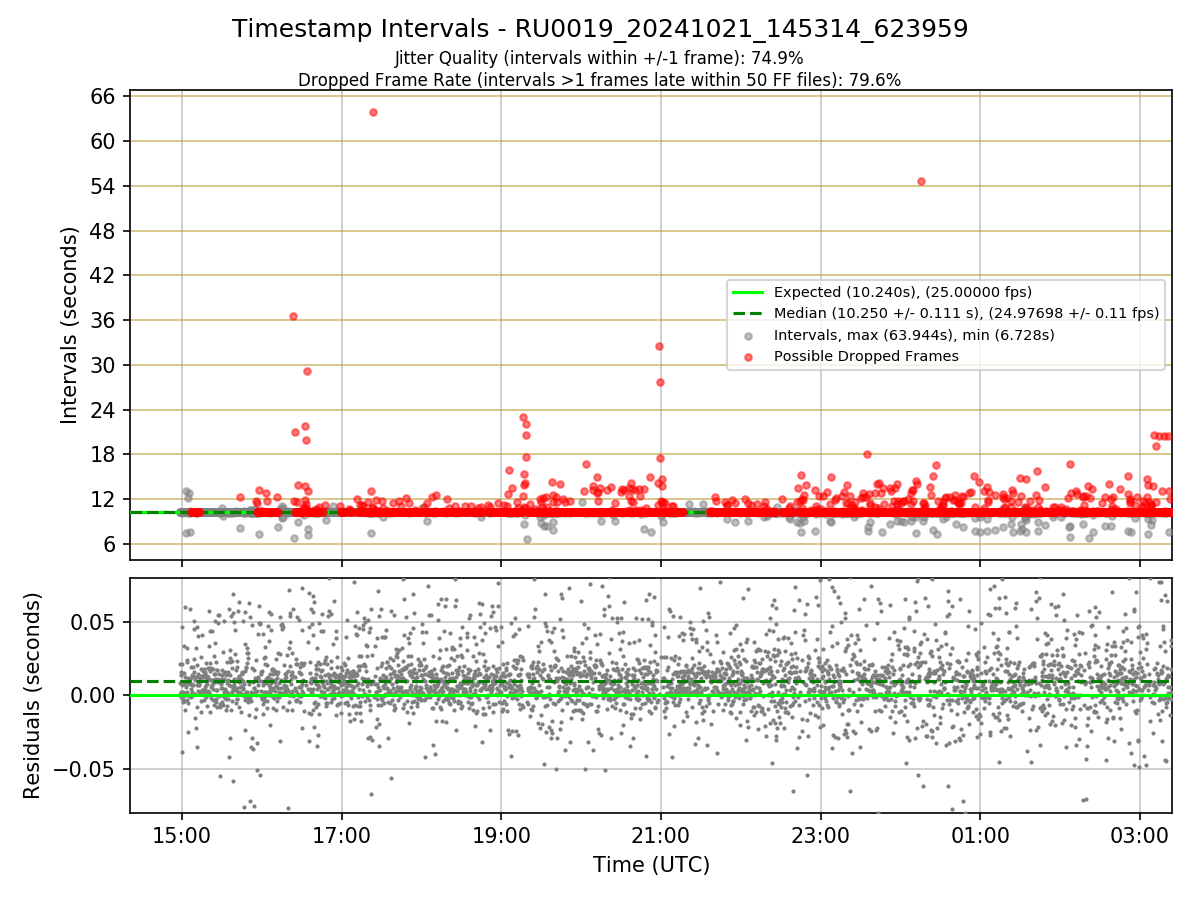Select the 17:00 time tick label
Image resolution: width=1200 pixels, height=900 pixels.
coord(341,834)
